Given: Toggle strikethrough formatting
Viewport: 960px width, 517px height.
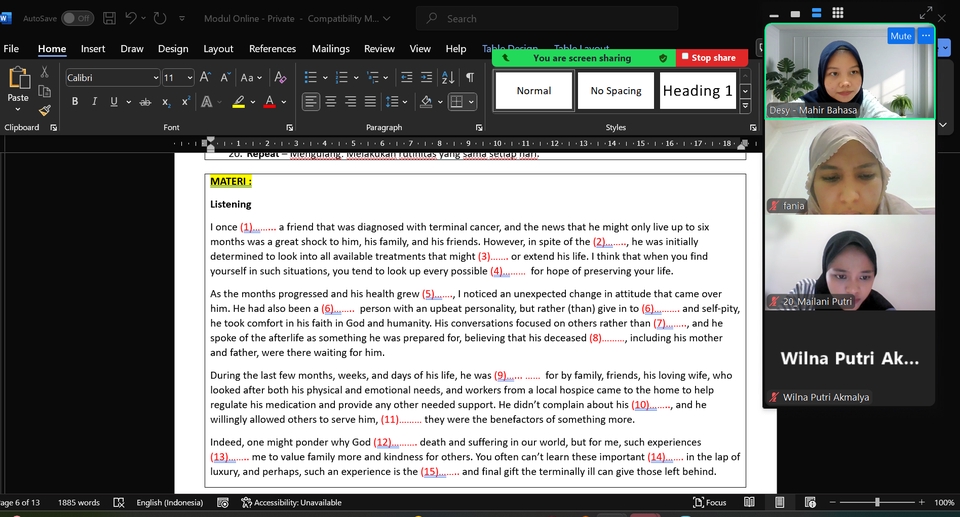Looking at the screenshot, I should point(145,102).
